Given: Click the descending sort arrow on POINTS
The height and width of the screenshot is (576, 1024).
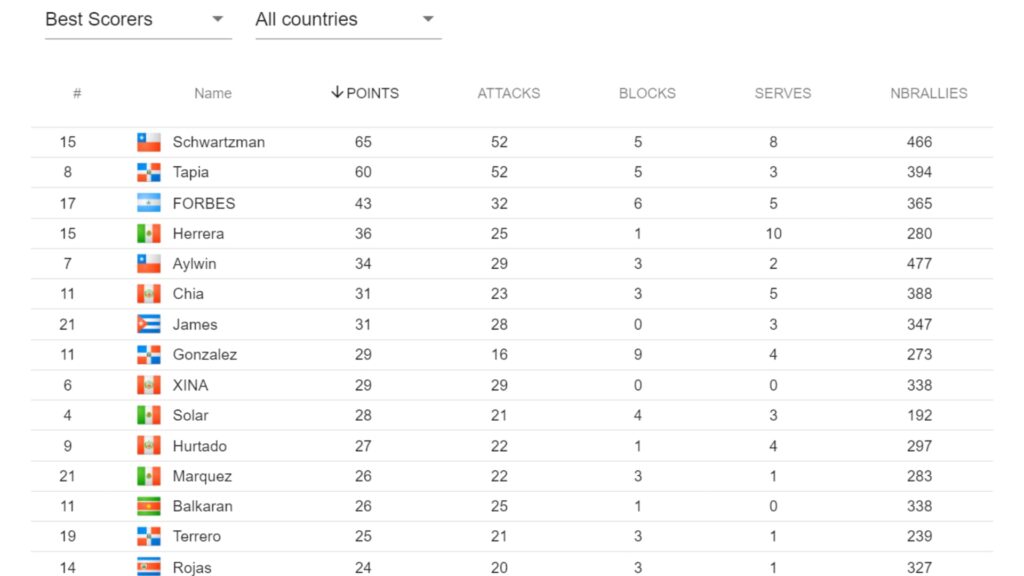Looking at the screenshot, I should point(337,93).
